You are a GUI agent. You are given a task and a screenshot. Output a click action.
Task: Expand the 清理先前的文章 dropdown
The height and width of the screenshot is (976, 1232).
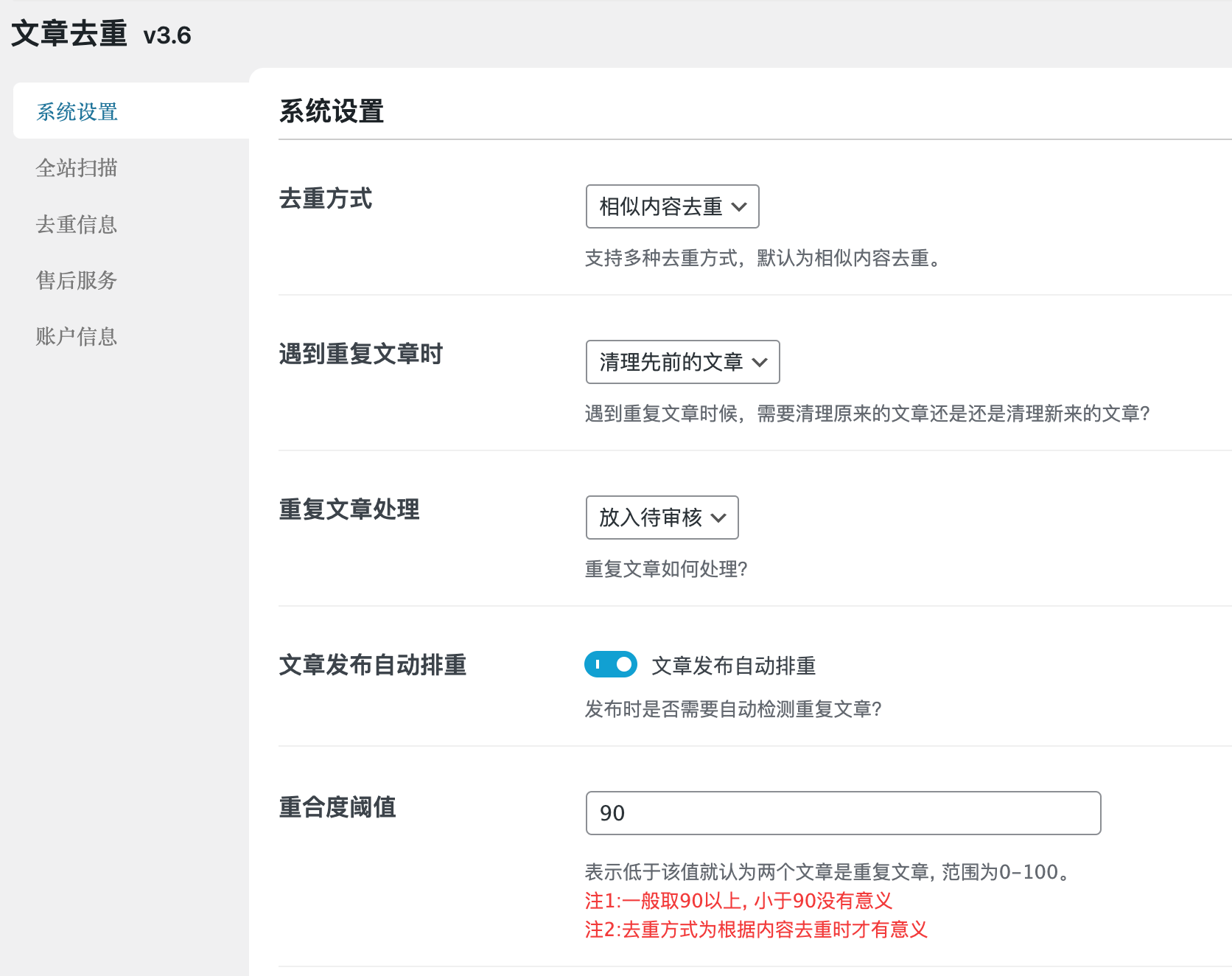[x=682, y=362]
